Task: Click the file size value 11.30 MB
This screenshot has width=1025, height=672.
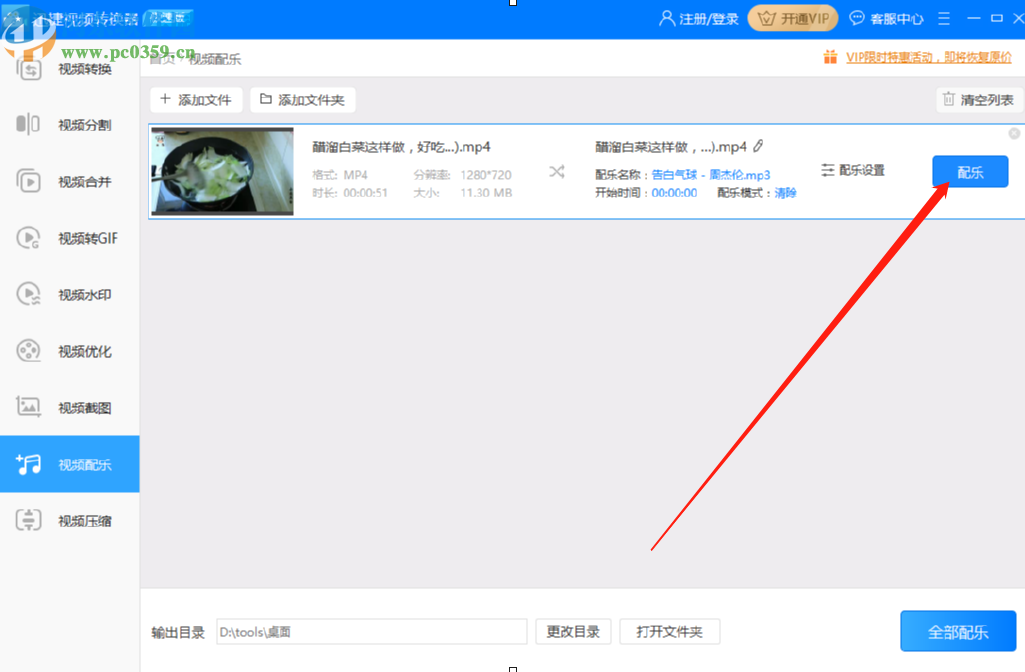Action: tap(486, 193)
